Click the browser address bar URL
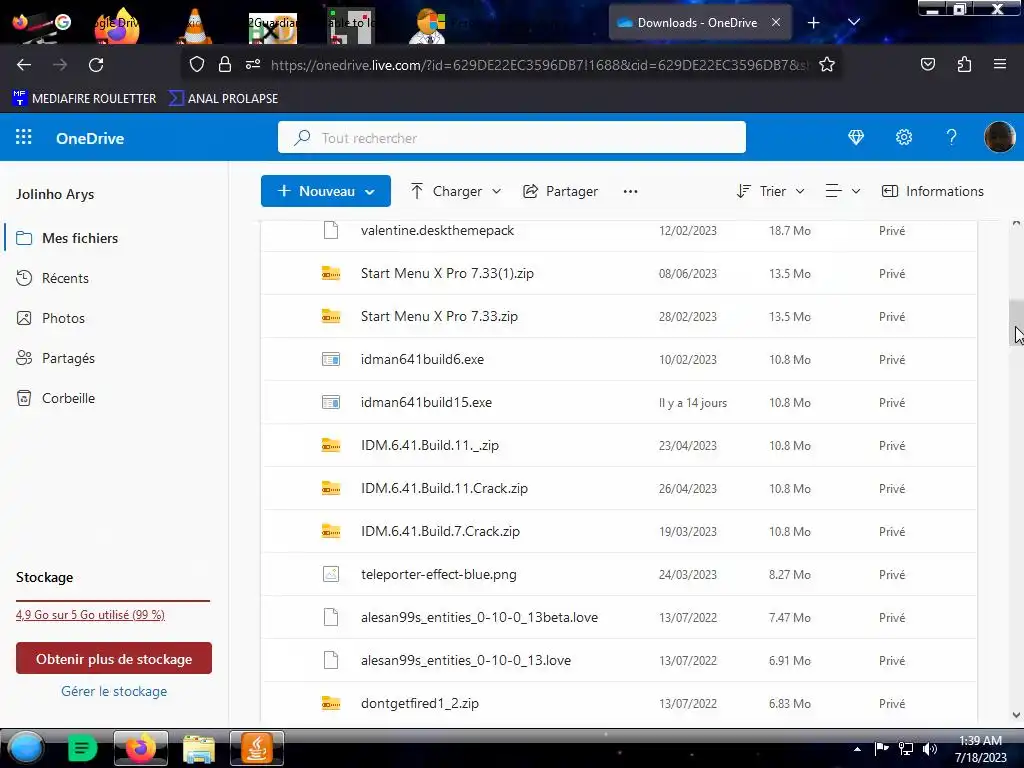 (x=539, y=65)
